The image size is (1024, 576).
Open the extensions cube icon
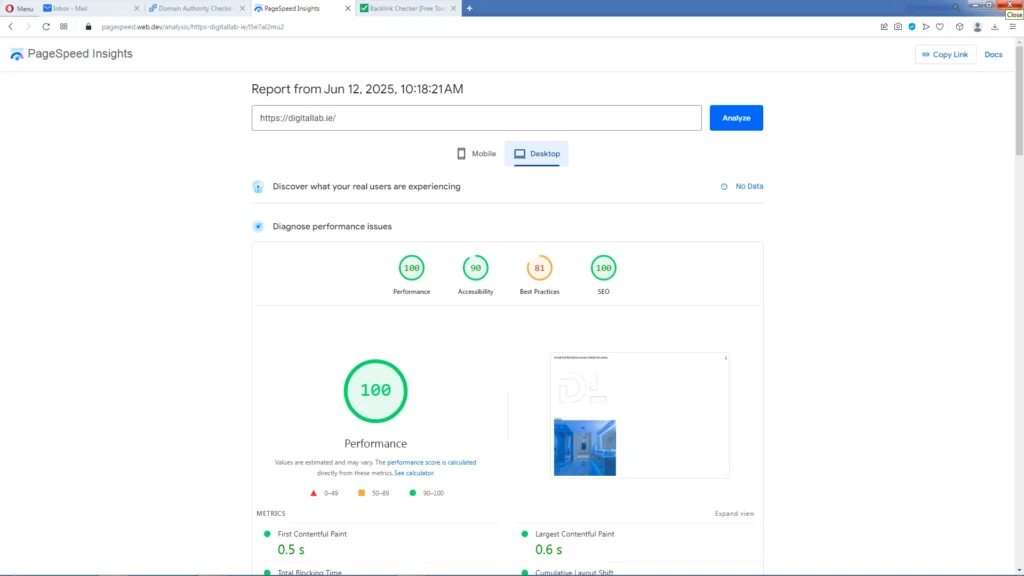click(959, 27)
